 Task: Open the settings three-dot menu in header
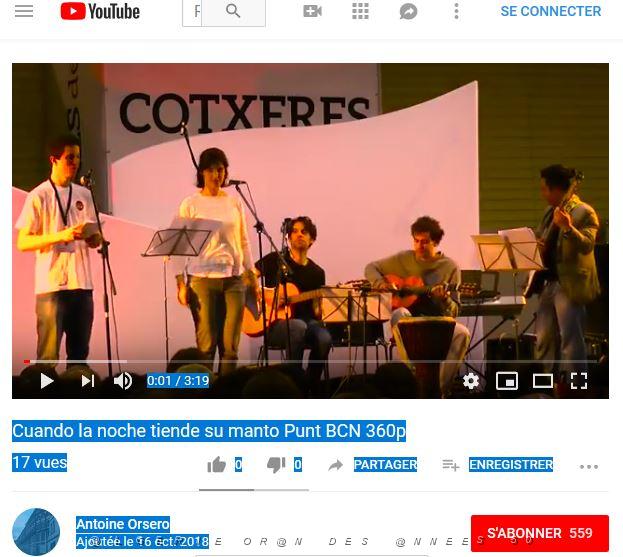pyautogui.click(x=457, y=11)
